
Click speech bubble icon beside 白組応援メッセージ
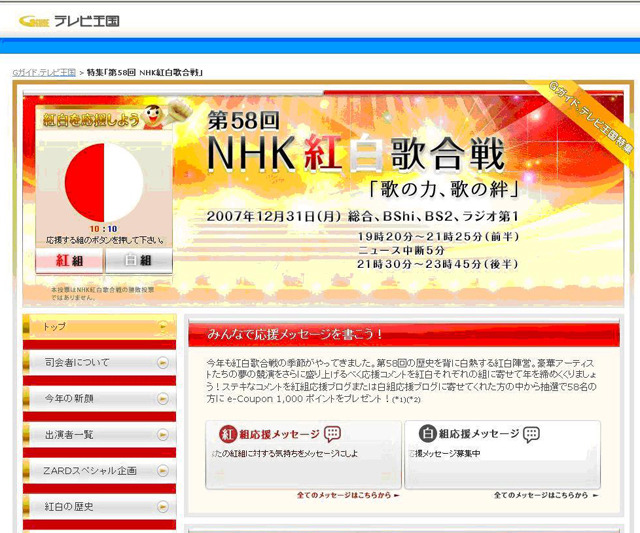(531, 434)
